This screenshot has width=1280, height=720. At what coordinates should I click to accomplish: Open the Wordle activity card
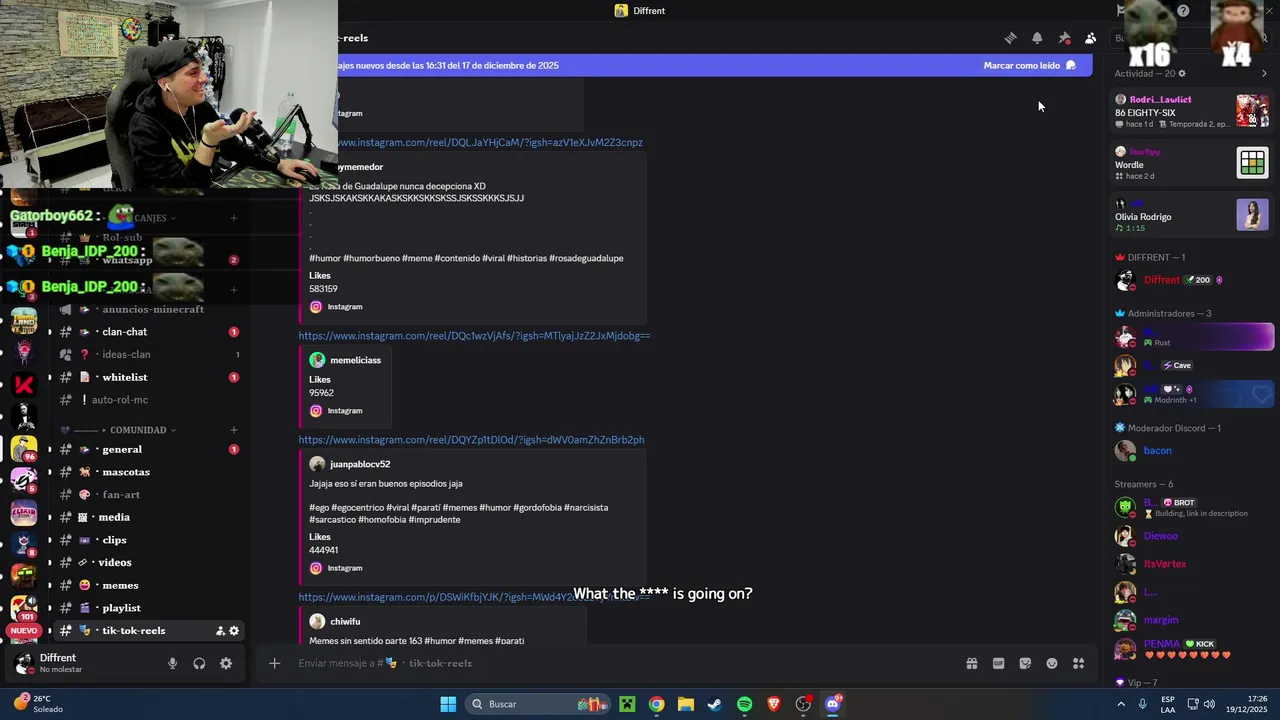click(1192, 163)
